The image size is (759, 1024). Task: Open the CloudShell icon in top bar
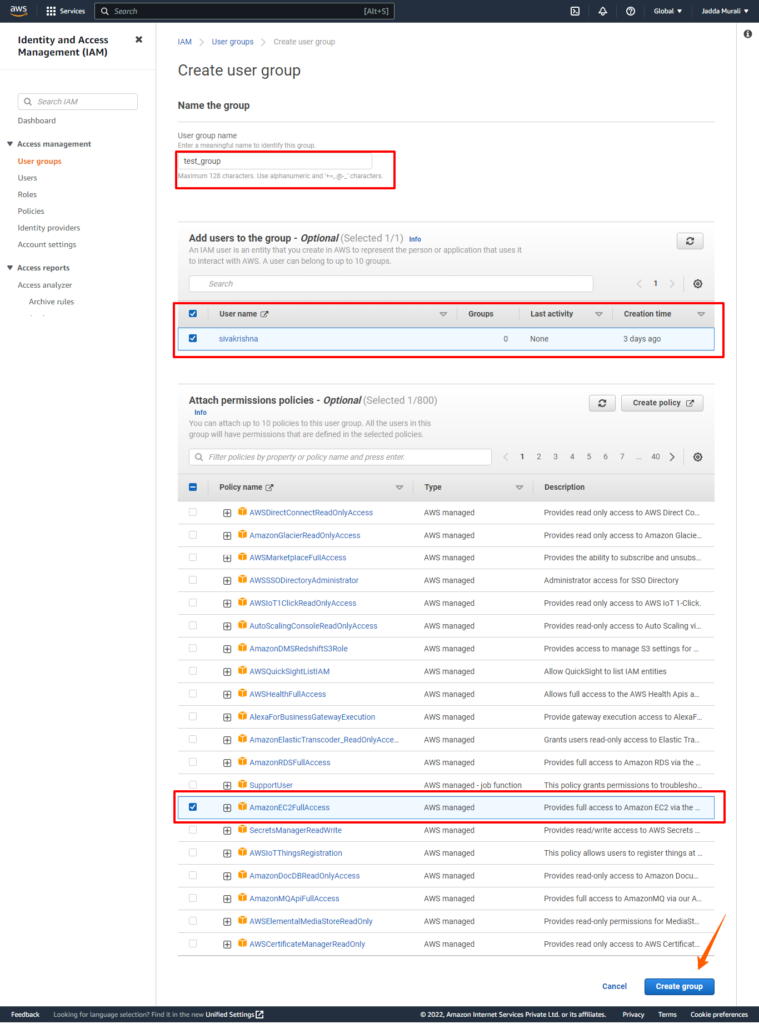(x=575, y=11)
